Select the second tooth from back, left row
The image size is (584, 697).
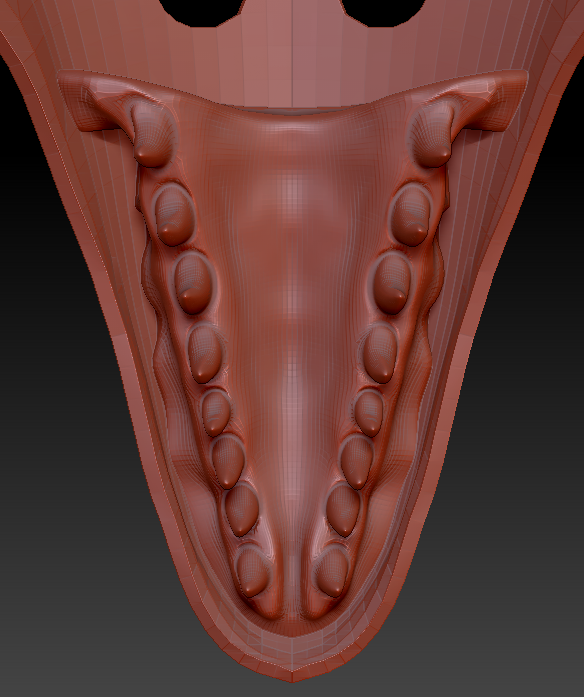click(174, 215)
